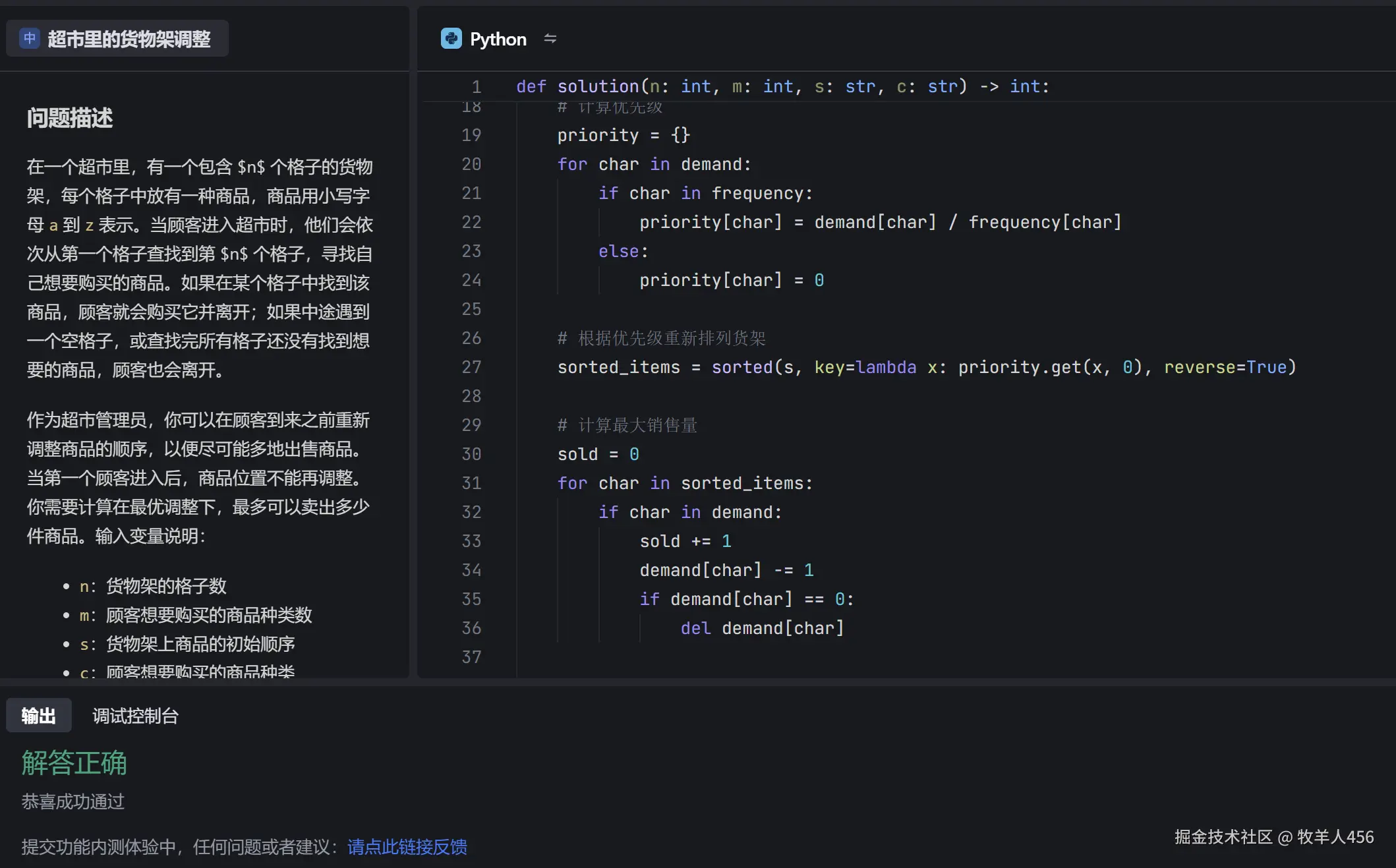Click the sorted_items variable on line 27
The image size is (1396, 868).
tap(618, 367)
